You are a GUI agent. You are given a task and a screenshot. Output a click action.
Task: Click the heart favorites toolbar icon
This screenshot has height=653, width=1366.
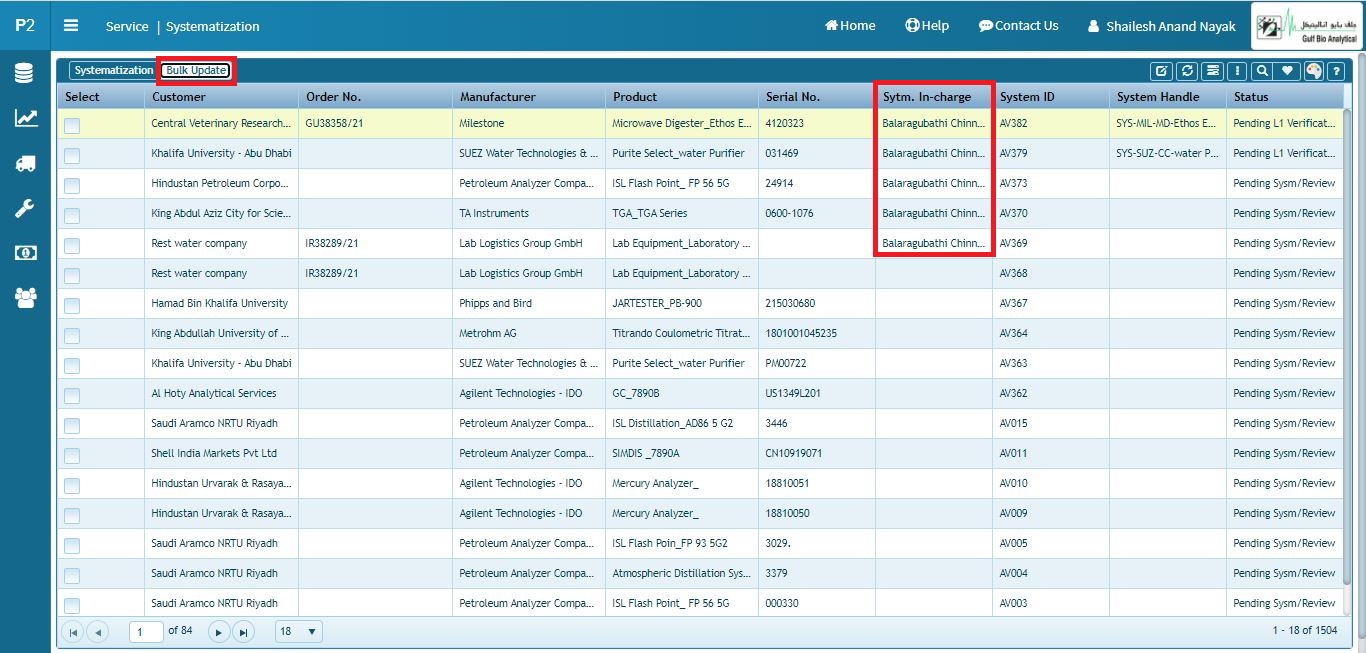pos(1288,71)
